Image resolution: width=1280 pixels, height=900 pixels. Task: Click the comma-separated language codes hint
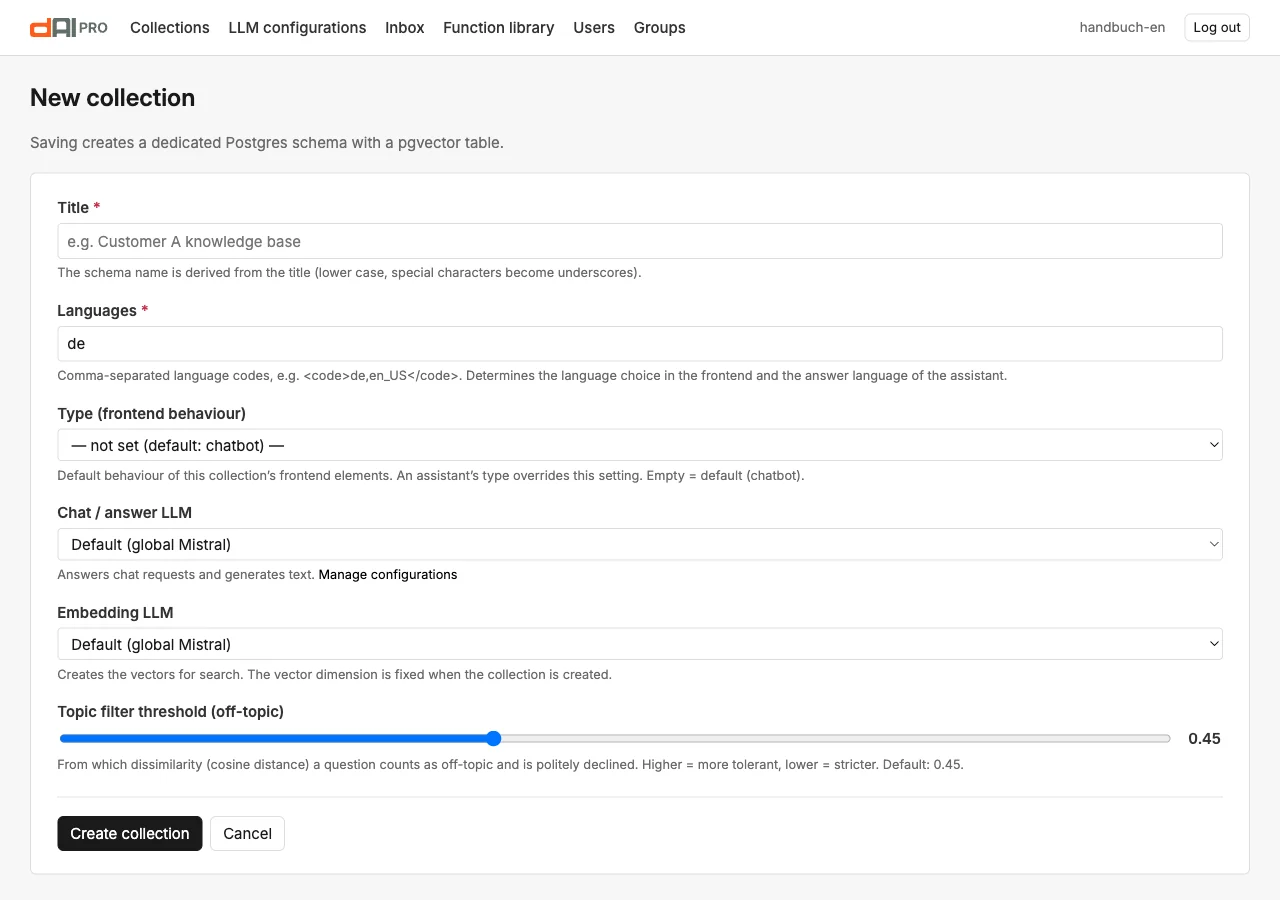tap(532, 376)
